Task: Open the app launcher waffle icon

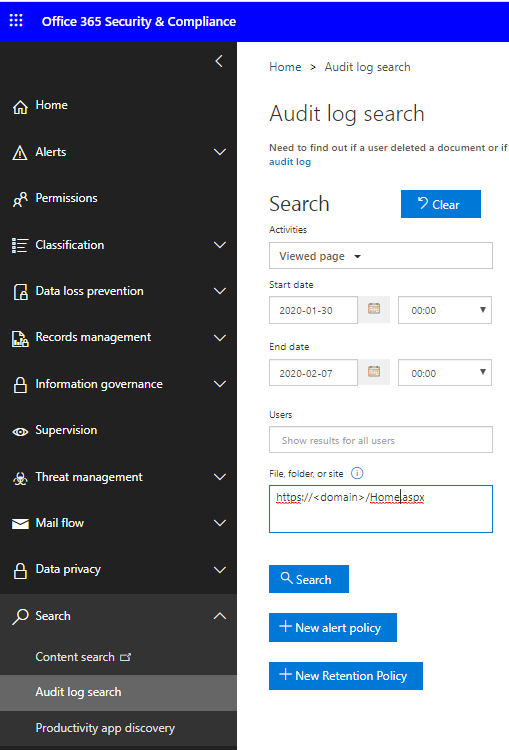Action: (16, 21)
